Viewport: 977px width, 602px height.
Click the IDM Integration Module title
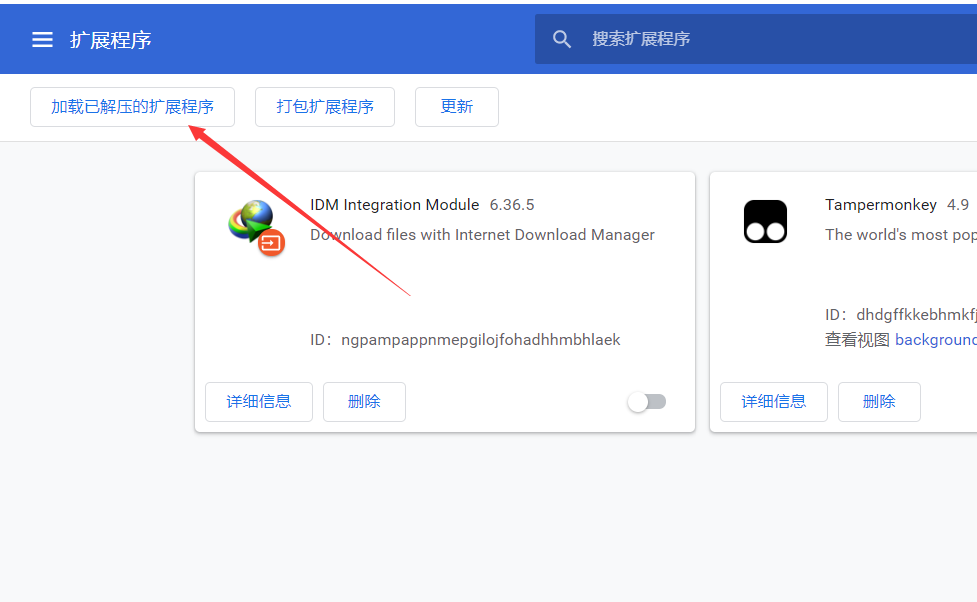(x=394, y=205)
